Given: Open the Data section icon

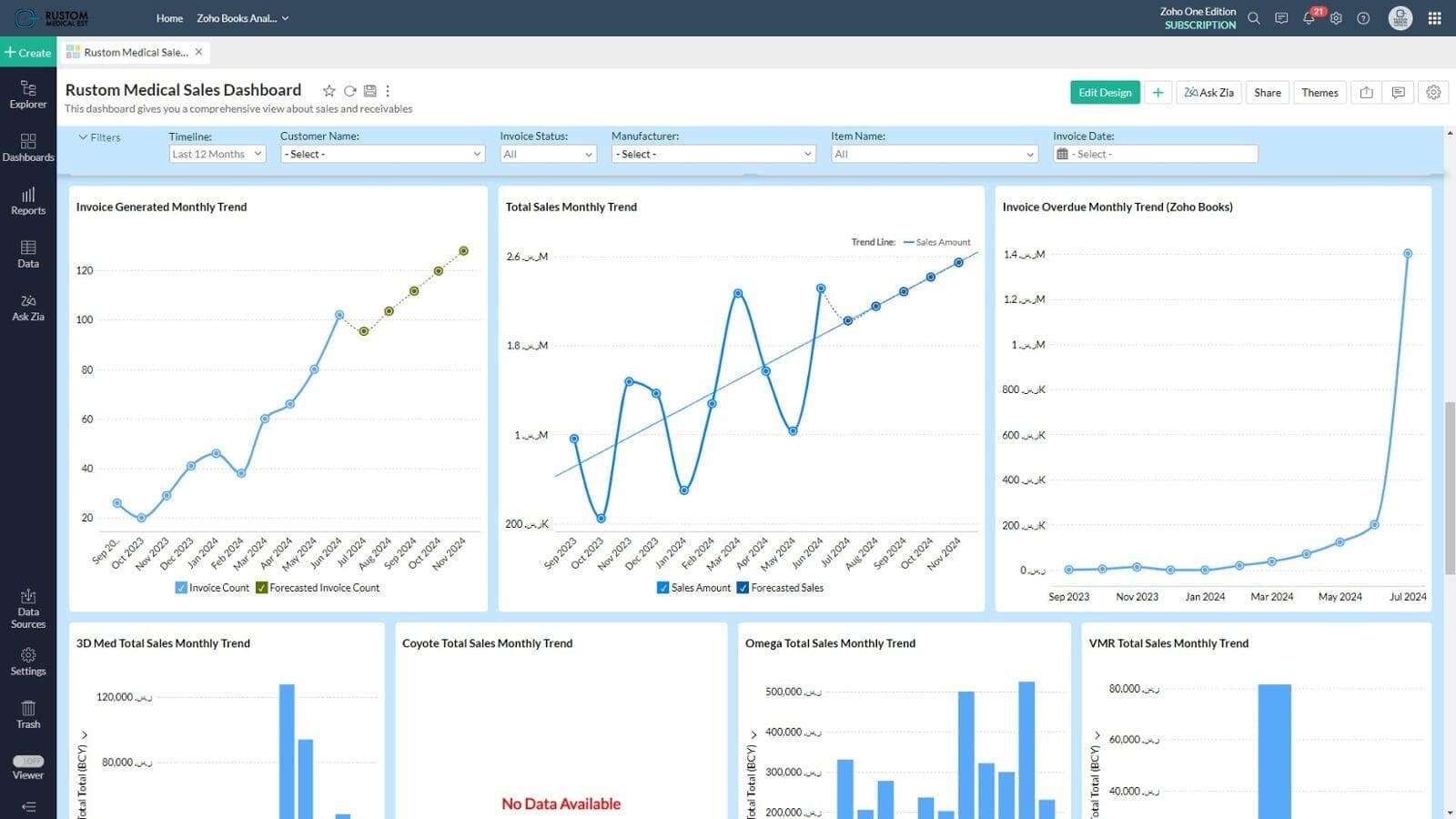Looking at the screenshot, I should [x=28, y=254].
